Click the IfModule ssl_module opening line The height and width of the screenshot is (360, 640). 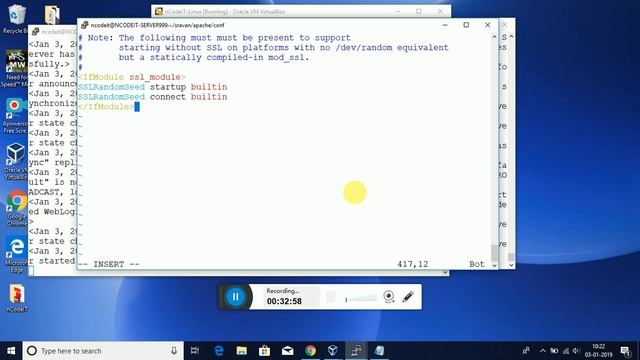(x=132, y=77)
